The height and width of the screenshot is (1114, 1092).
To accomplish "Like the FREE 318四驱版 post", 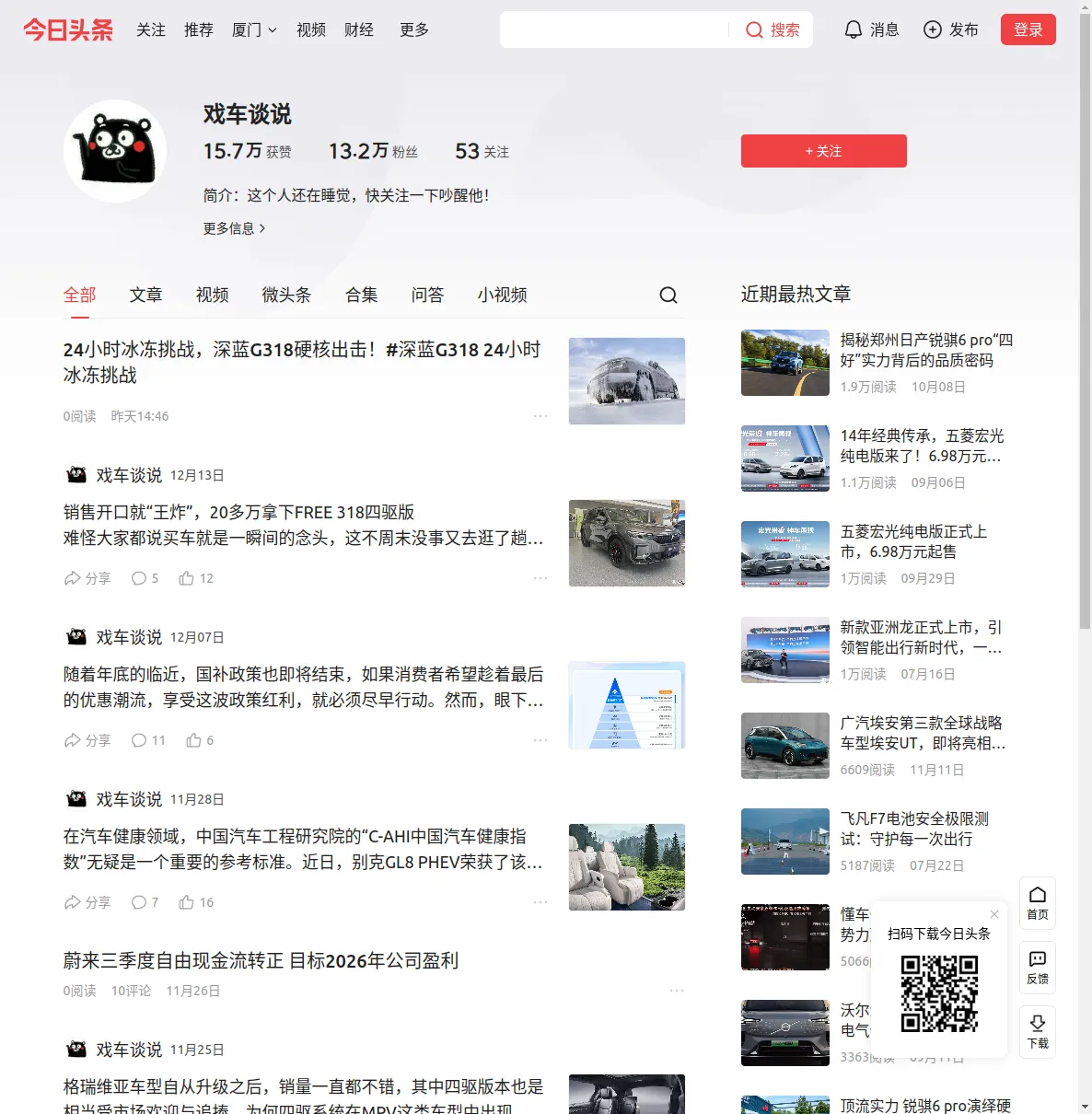I will [x=196, y=578].
